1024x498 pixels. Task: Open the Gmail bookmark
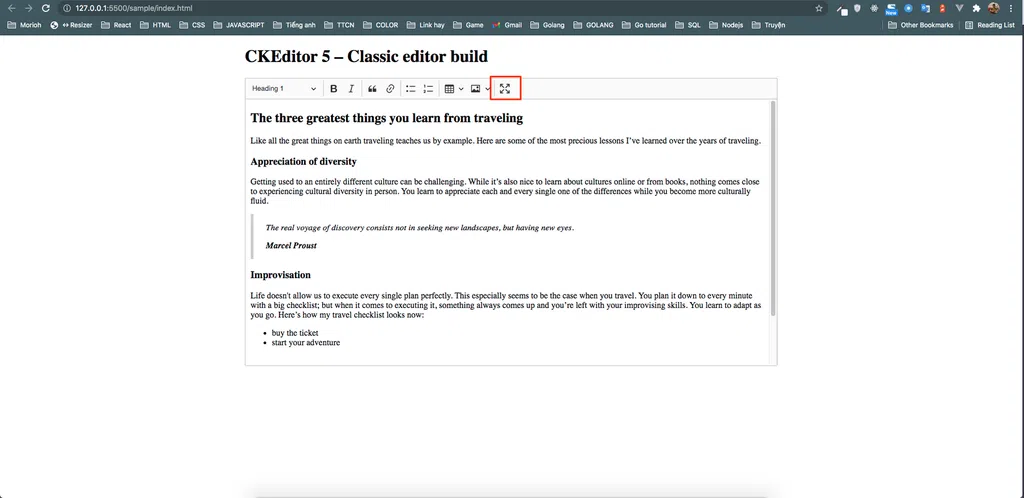click(x=507, y=25)
